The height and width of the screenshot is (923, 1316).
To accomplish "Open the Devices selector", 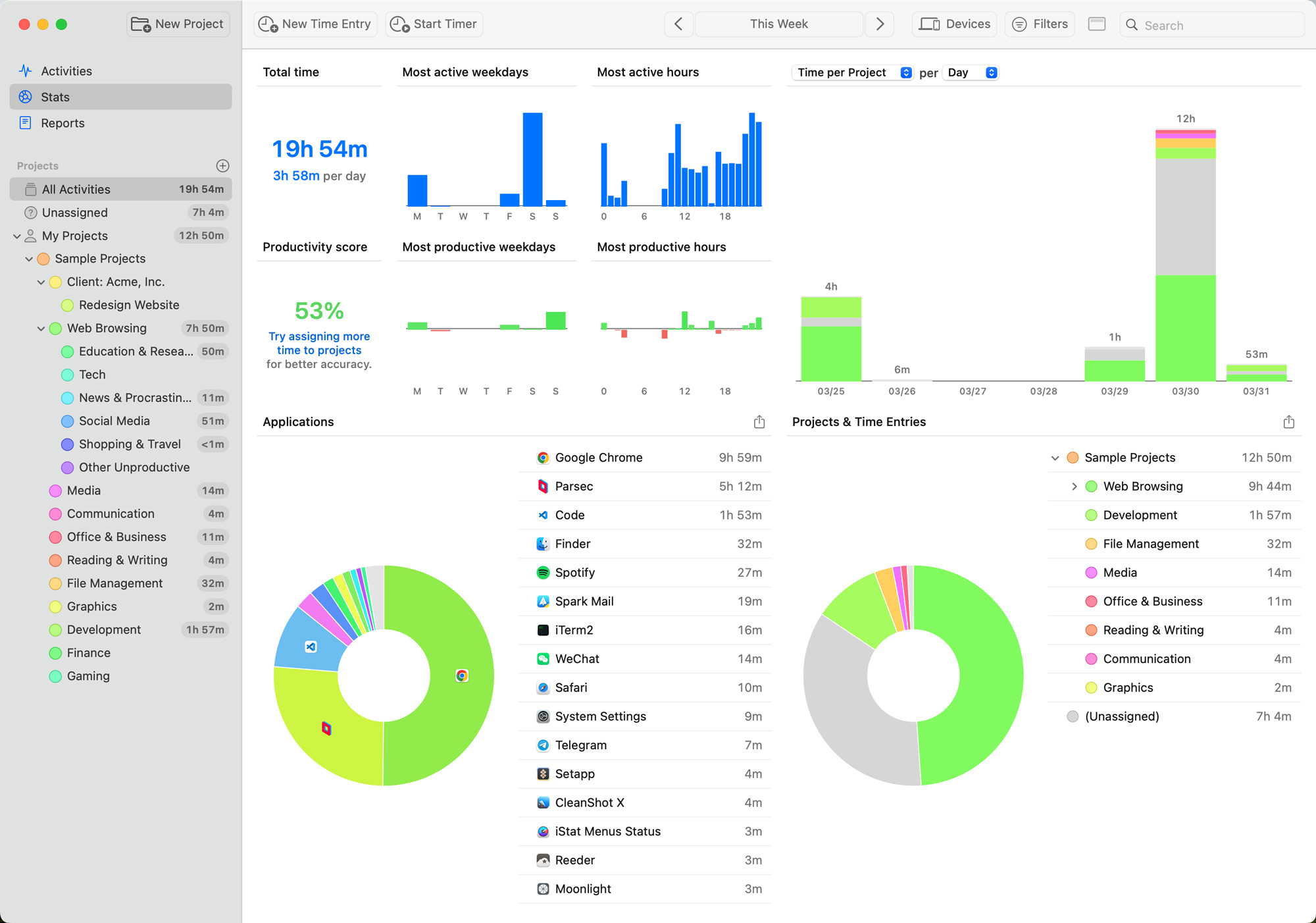I will [955, 24].
